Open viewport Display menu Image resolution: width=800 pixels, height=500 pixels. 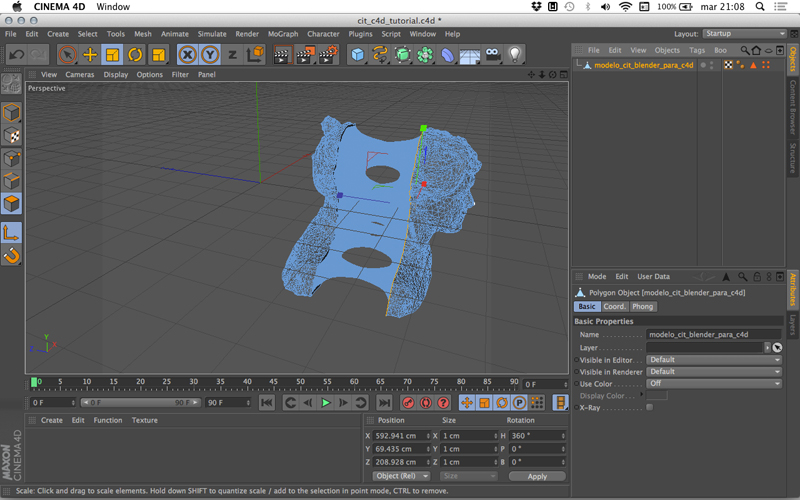116,74
